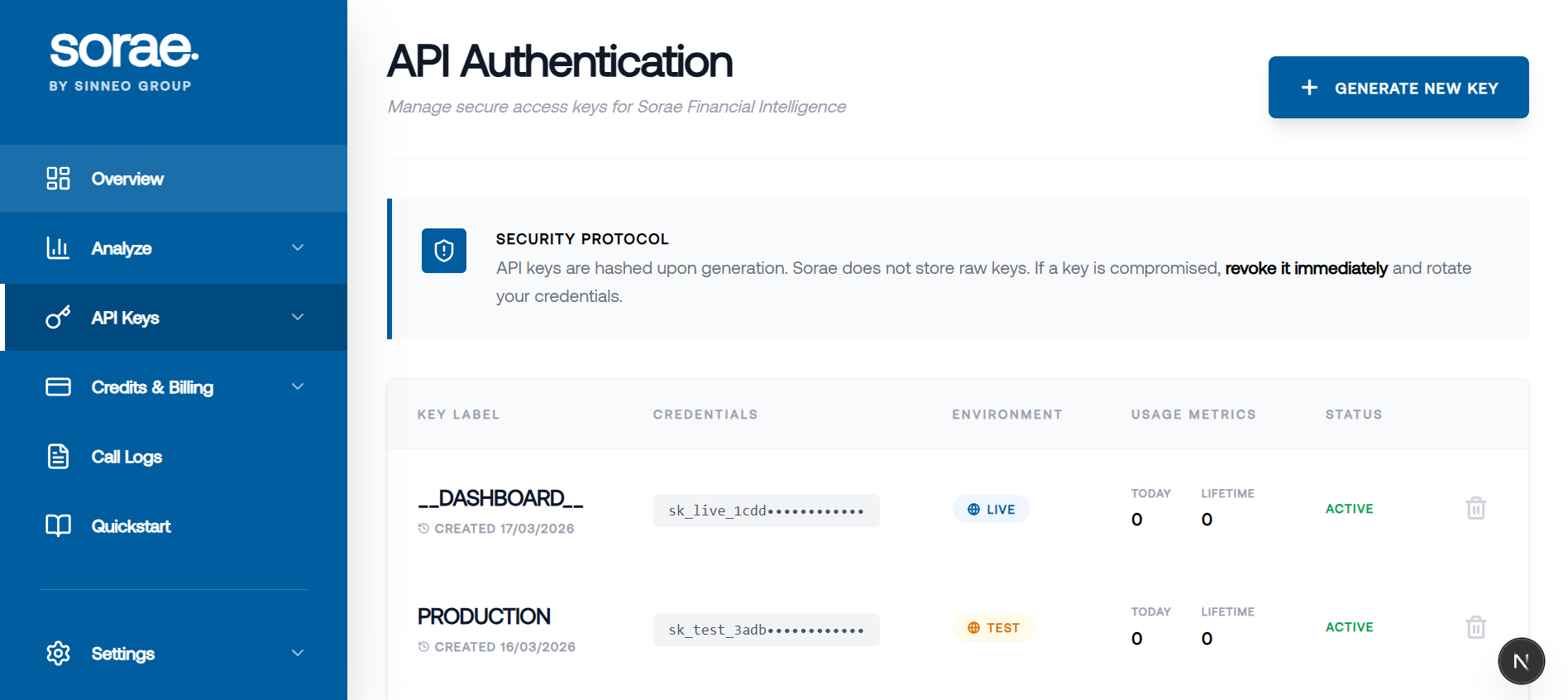Viewport: 1568px width, 700px height.
Task: Expand the Analyze menu chevron
Action: (x=298, y=248)
